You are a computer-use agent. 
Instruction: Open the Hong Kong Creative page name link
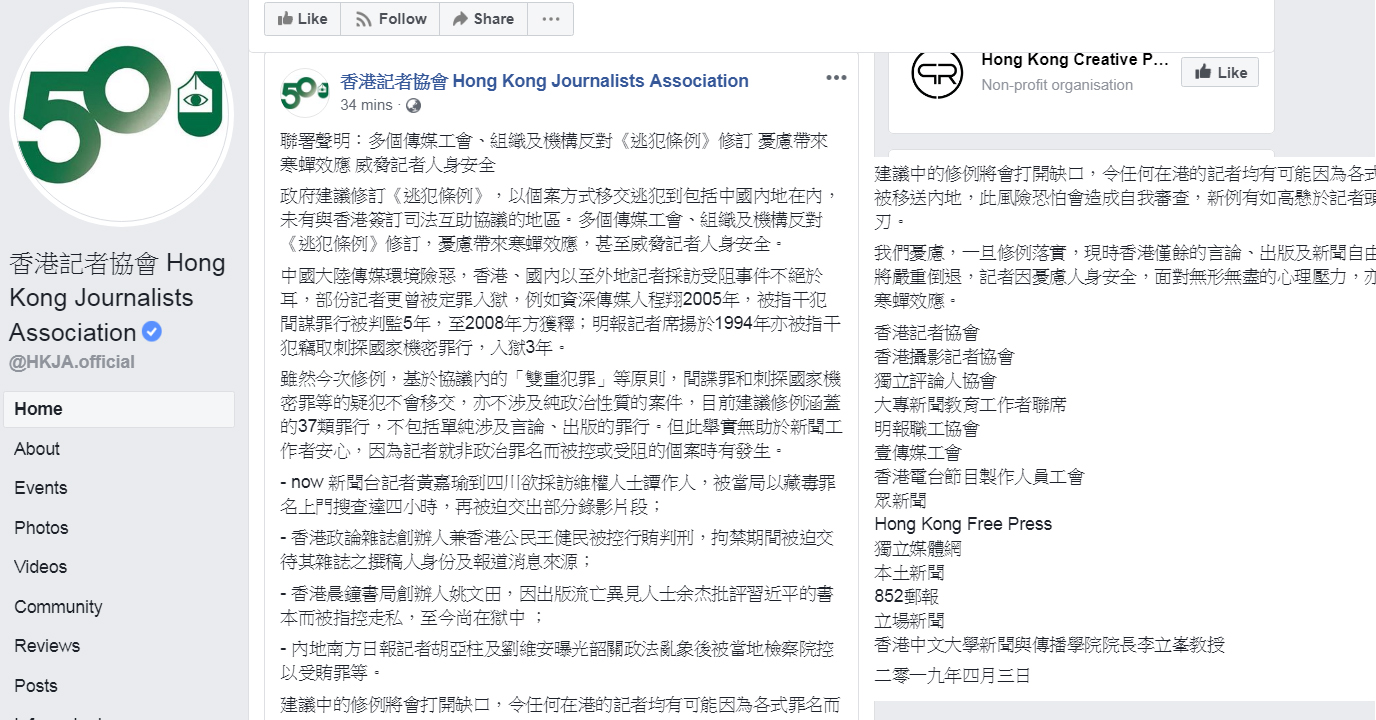pos(1074,60)
